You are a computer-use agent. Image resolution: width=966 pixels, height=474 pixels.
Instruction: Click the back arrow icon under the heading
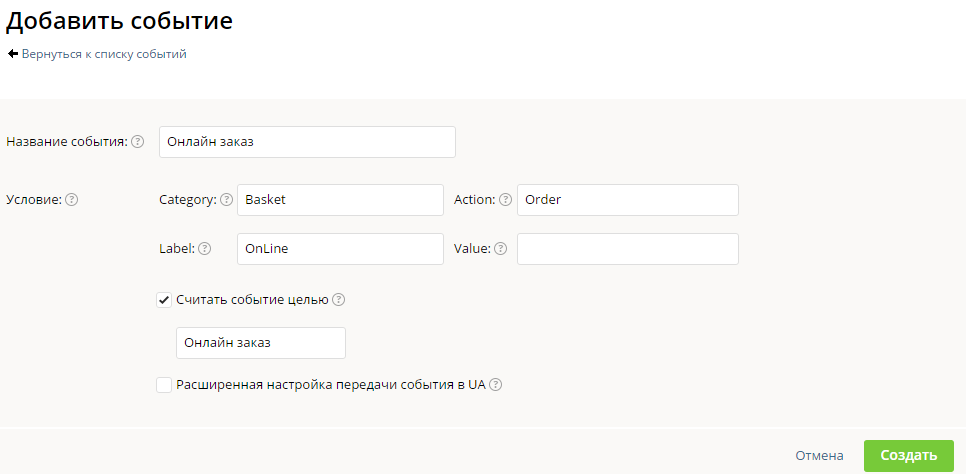pos(13,54)
